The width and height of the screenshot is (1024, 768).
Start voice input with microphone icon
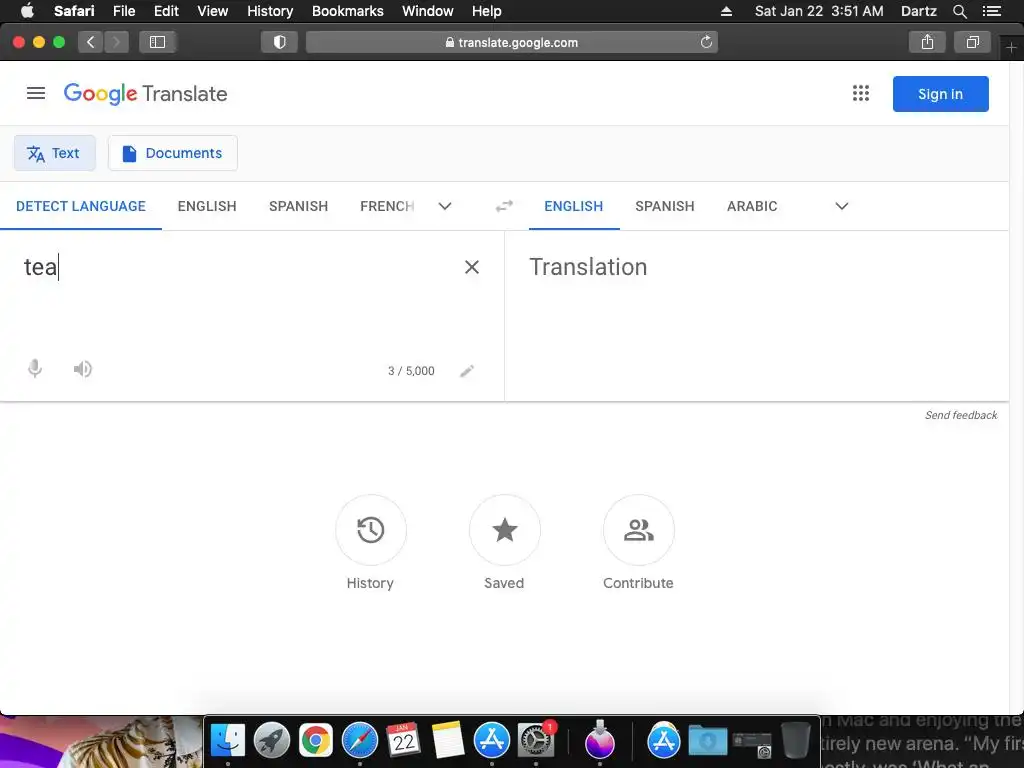35,369
